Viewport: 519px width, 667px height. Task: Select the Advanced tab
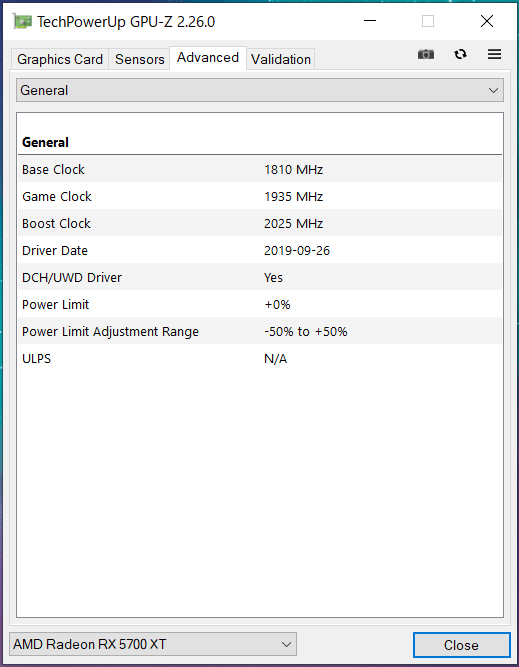(208, 57)
